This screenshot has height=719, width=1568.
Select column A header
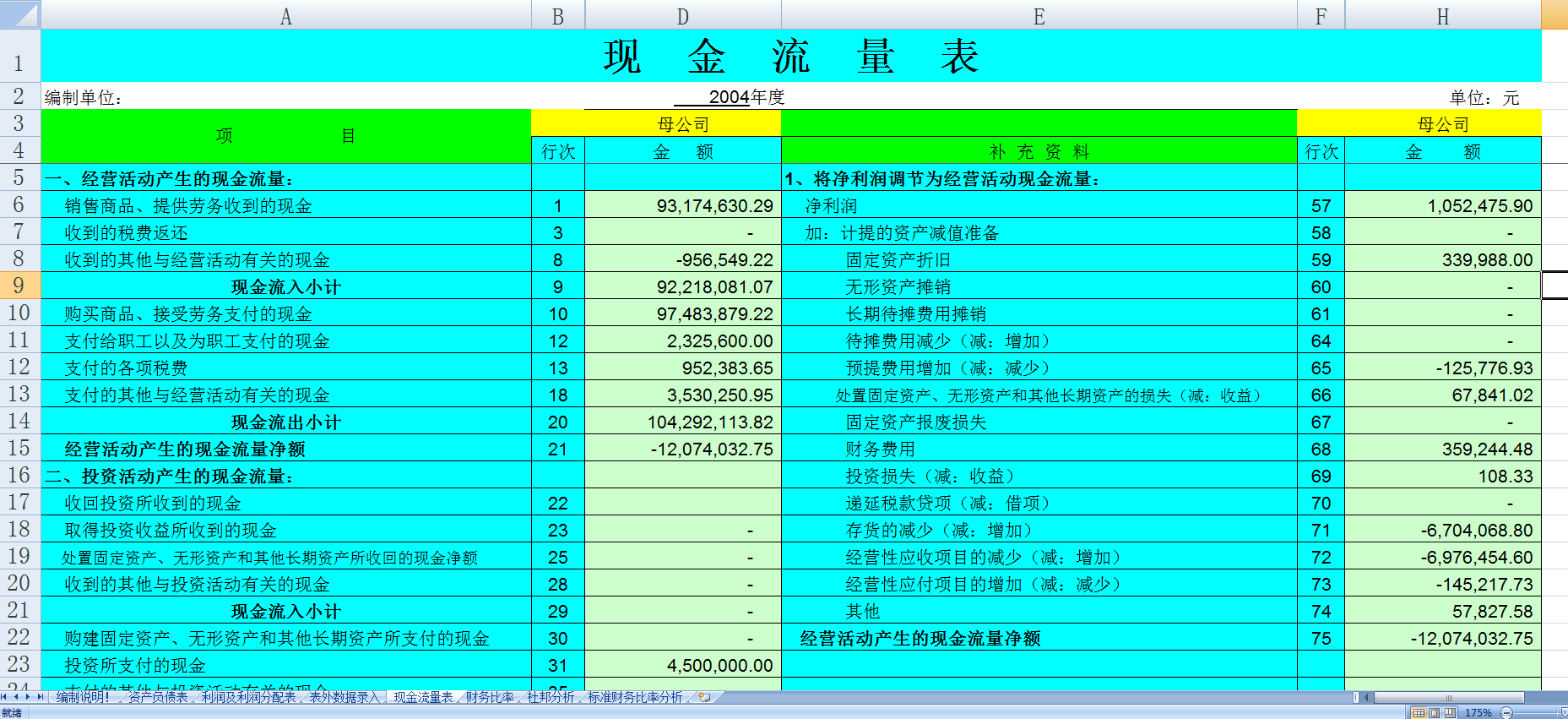click(x=286, y=15)
